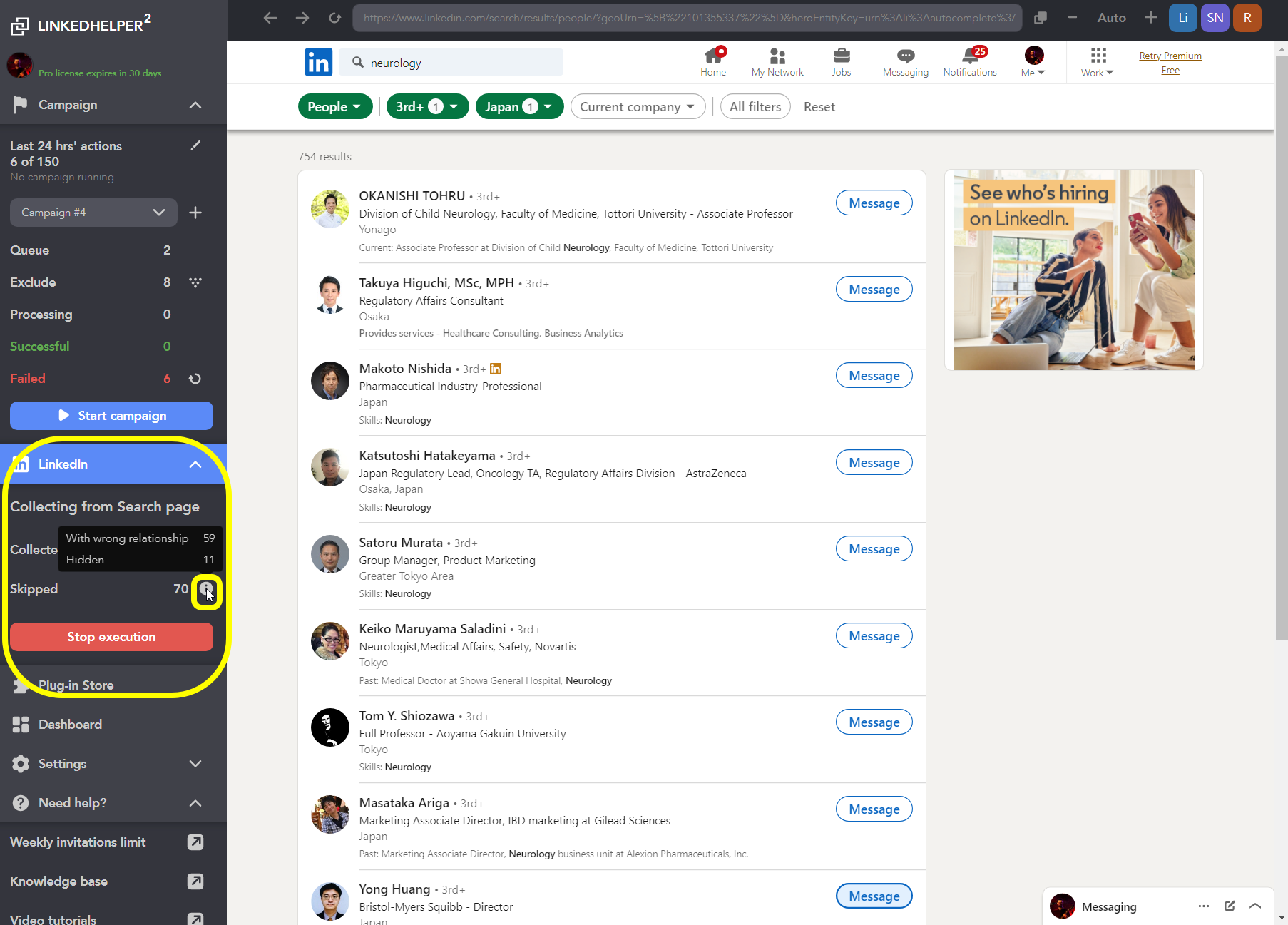Add a new campaign with plus
This screenshot has width=1288, height=925.
click(x=195, y=213)
